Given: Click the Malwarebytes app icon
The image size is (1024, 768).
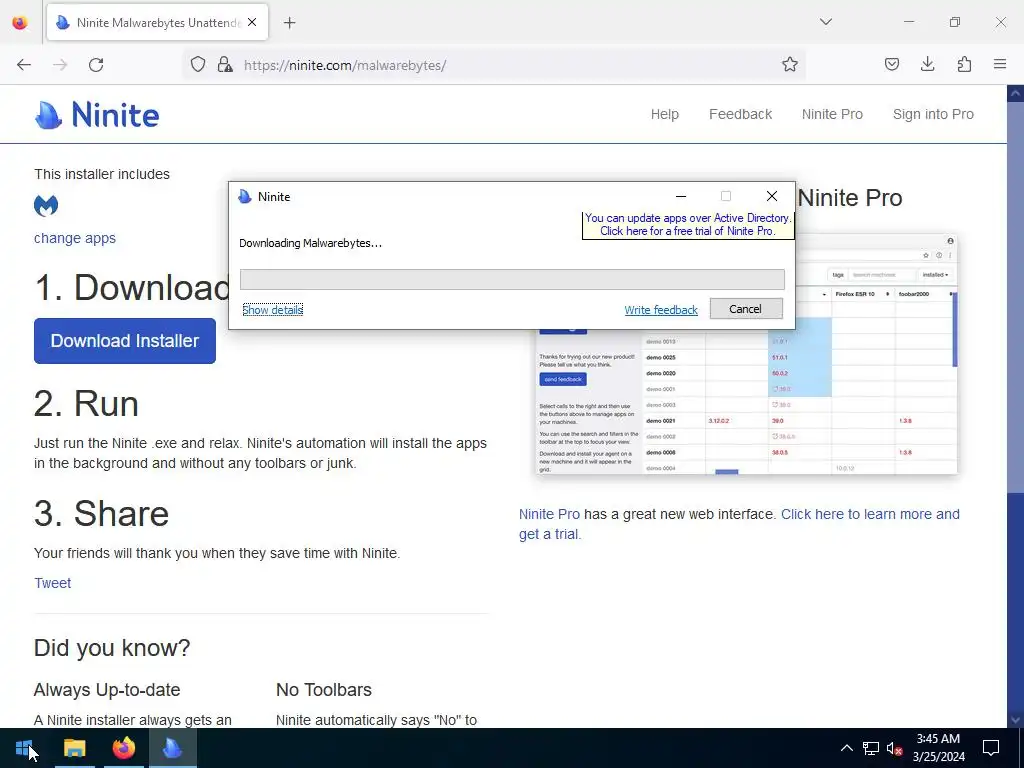Looking at the screenshot, I should pyautogui.click(x=46, y=206).
